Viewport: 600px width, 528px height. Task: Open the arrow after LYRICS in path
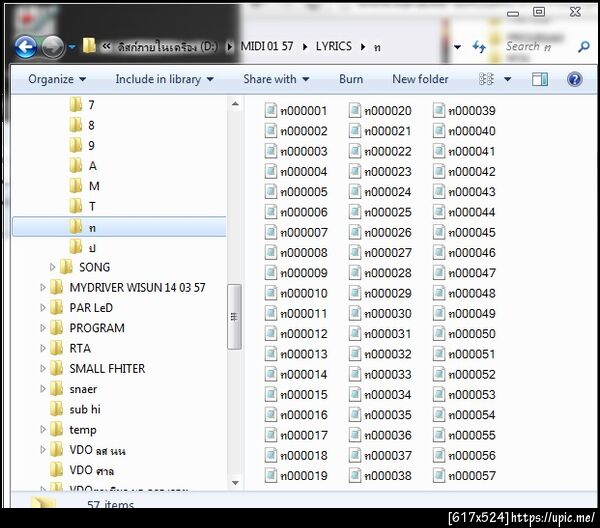click(x=363, y=47)
